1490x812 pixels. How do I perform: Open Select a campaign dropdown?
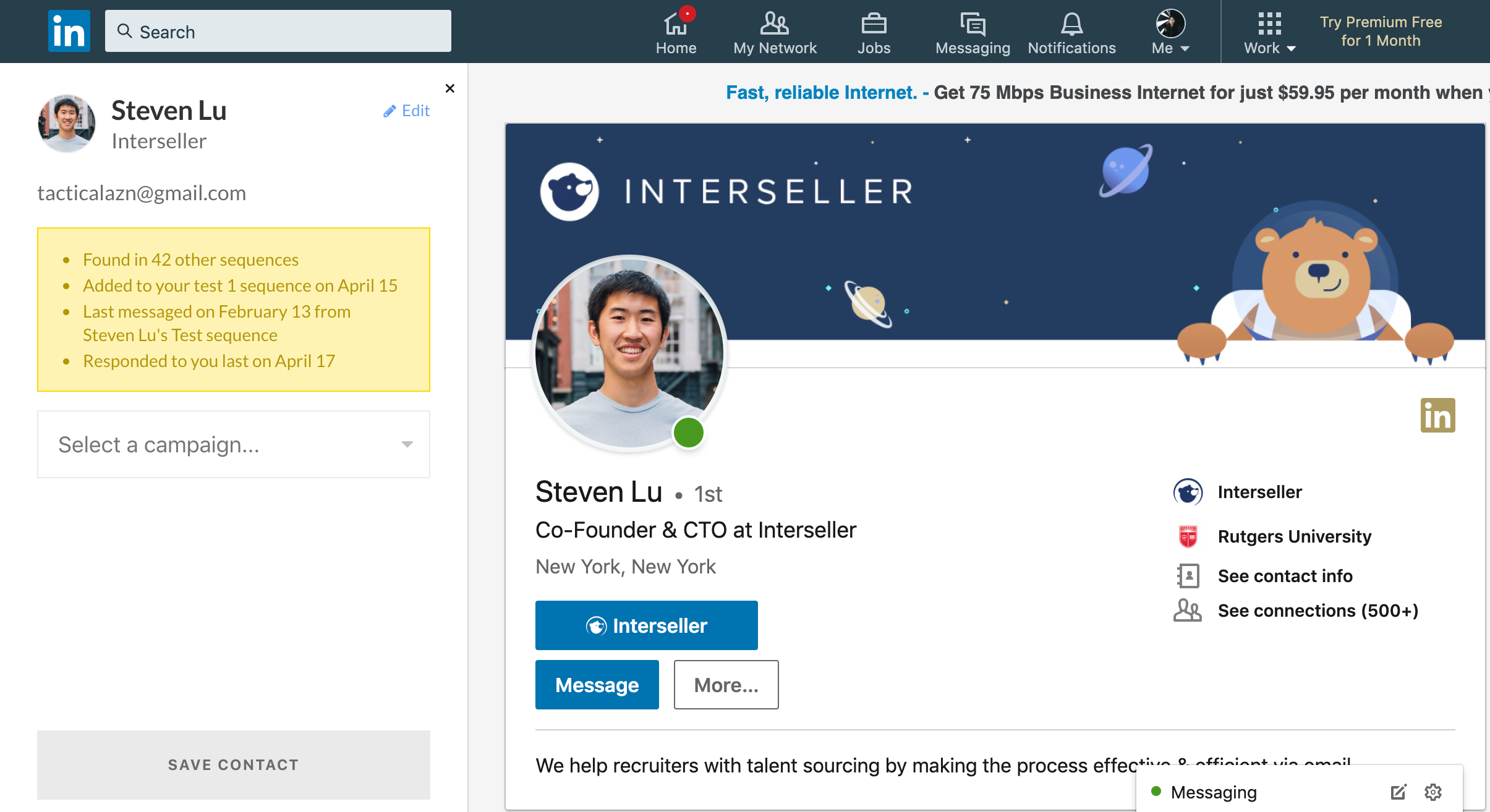pos(234,444)
